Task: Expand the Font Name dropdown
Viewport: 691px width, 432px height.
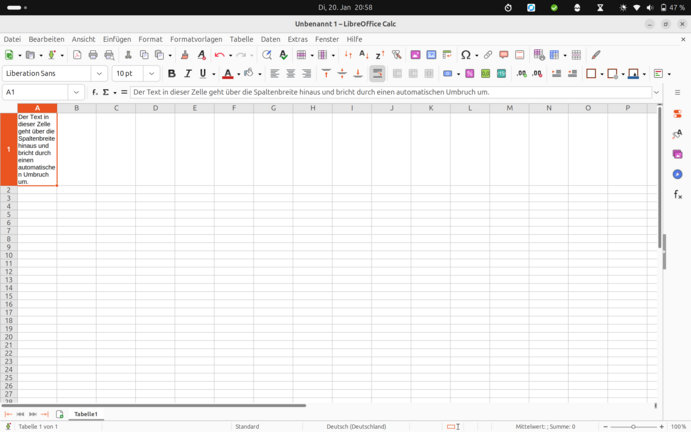Action: point(99,73)
